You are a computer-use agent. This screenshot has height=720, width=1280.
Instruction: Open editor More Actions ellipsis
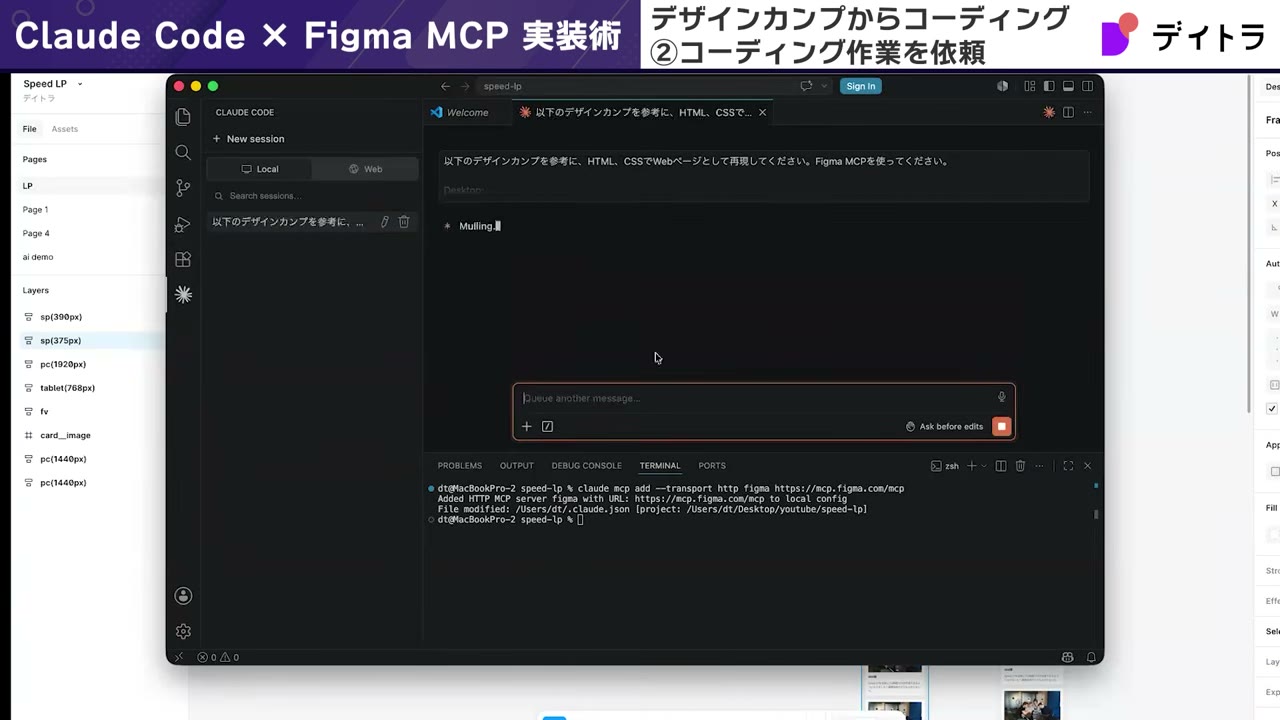coord(1087,112)
